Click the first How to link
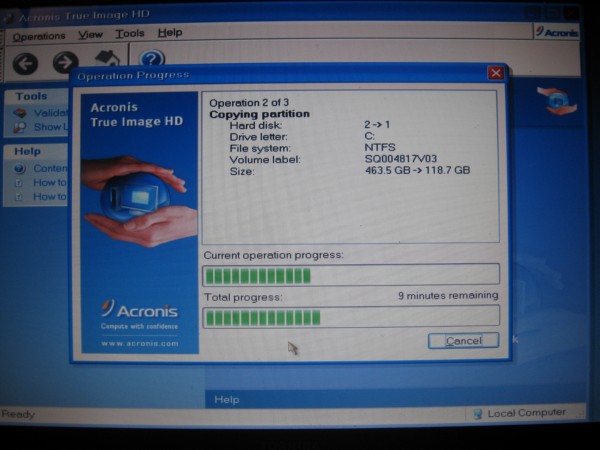600x450 pixels. pyautogui.click(x=50, y=183)
